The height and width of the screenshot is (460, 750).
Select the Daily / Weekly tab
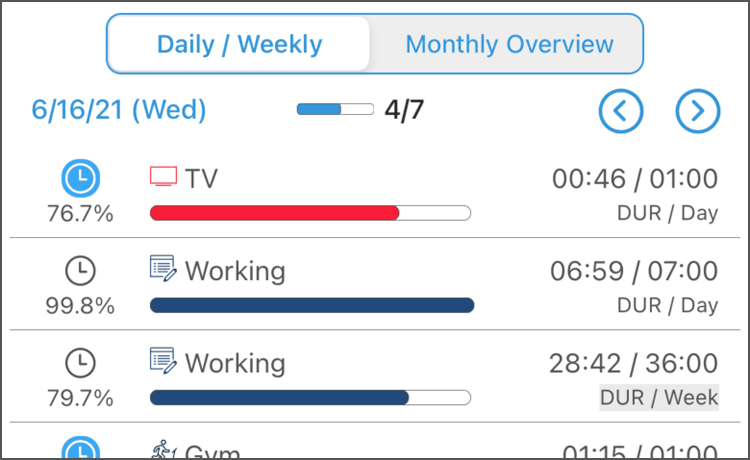pos(239,44)
